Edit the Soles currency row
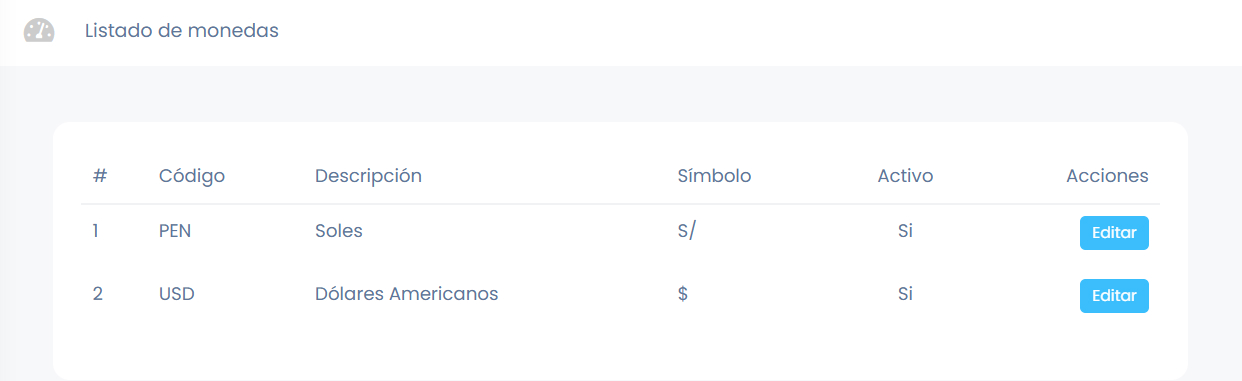Viewport: 1242px width, 381px height. pyautogui.click(x=1114, y=233)
